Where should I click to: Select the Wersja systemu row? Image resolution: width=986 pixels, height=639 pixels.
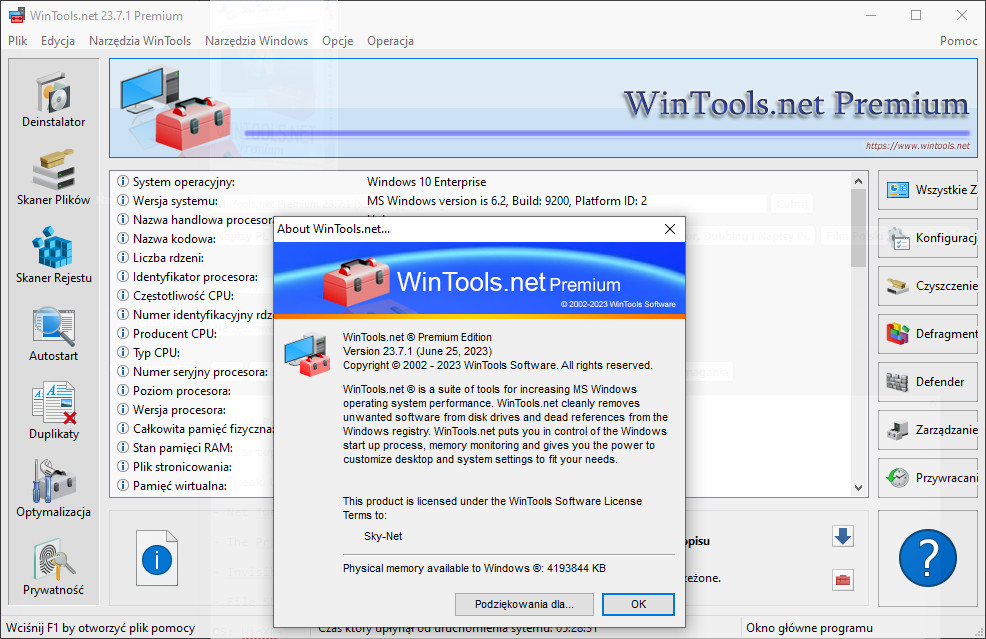click(481, 201)
